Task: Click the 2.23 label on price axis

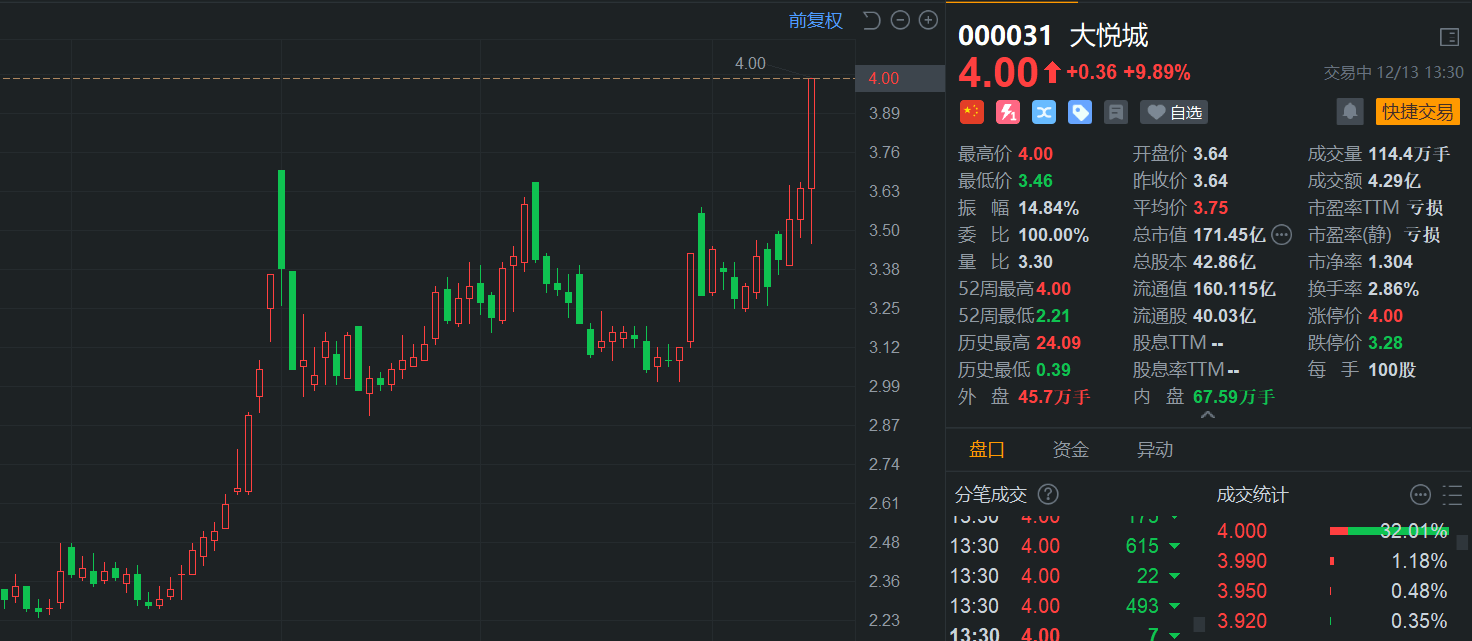Action: pos(885,620)
